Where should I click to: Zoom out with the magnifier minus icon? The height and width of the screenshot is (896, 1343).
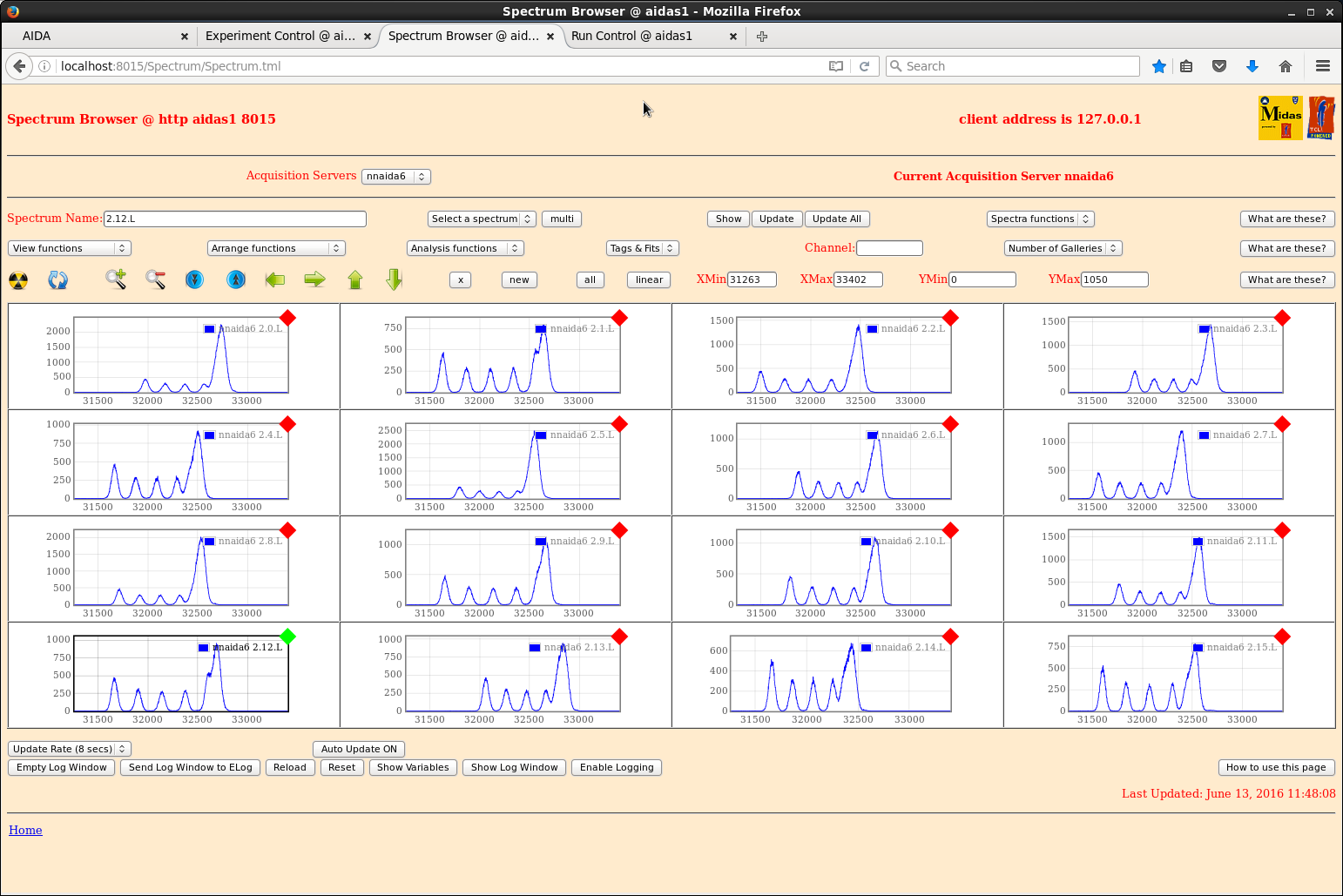tap(156, 280)
